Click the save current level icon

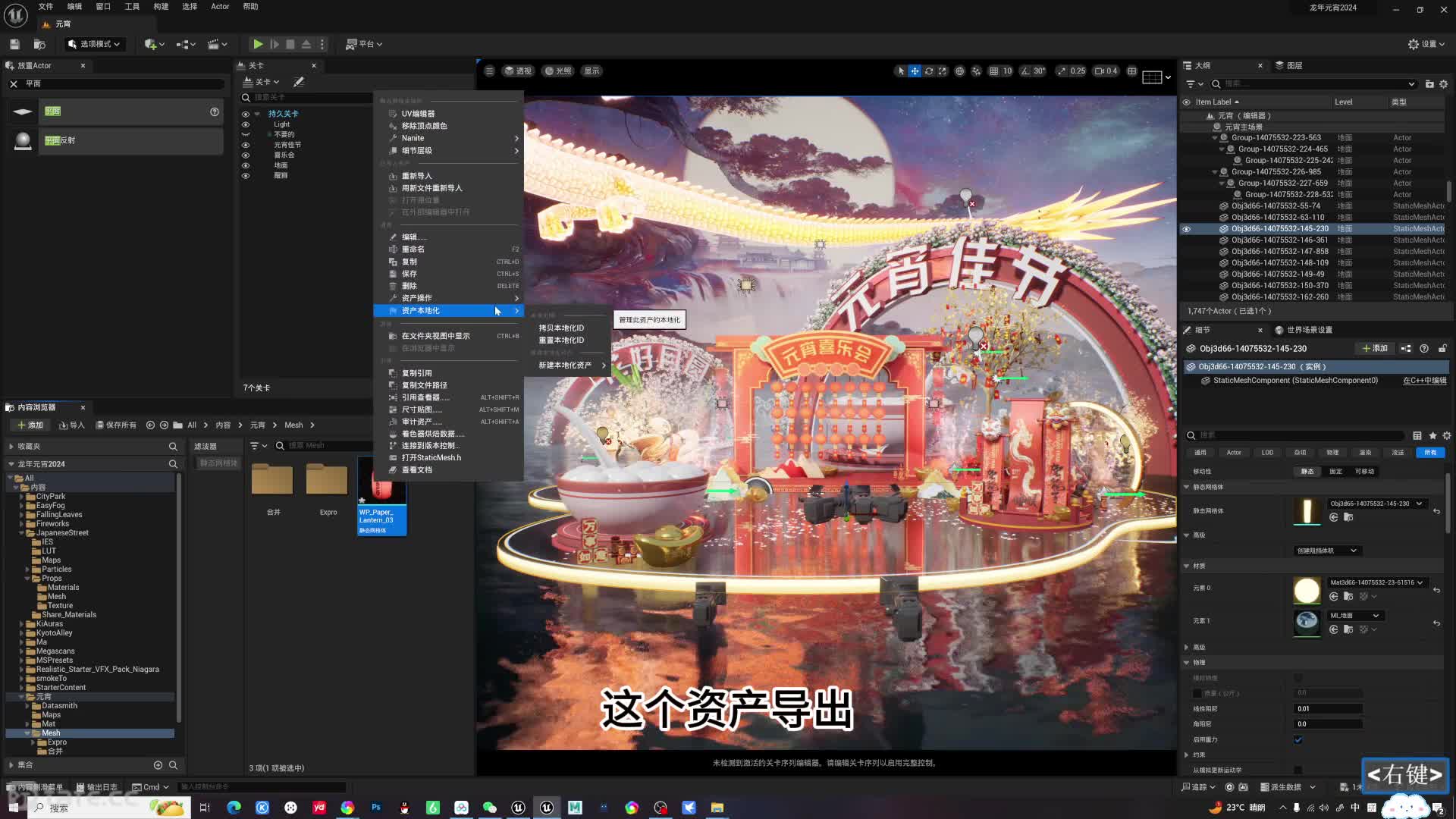14,44
